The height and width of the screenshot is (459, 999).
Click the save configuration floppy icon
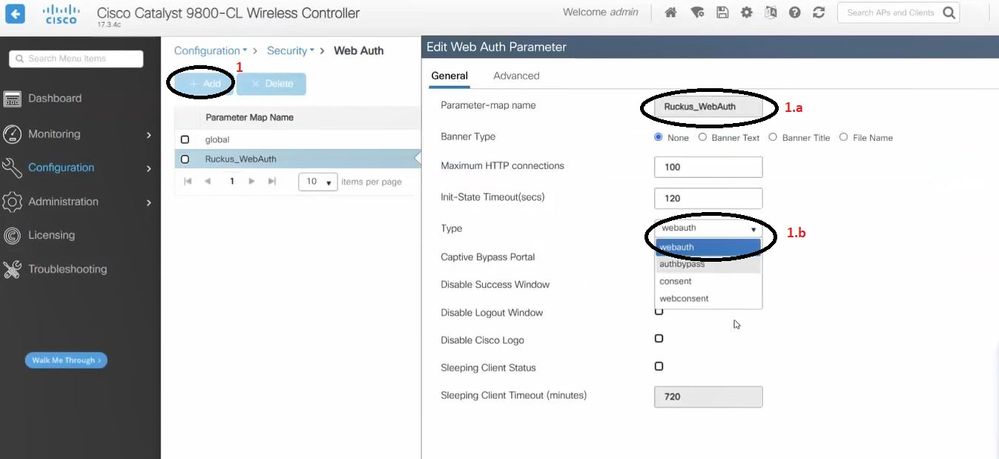[x=721, y=13]
